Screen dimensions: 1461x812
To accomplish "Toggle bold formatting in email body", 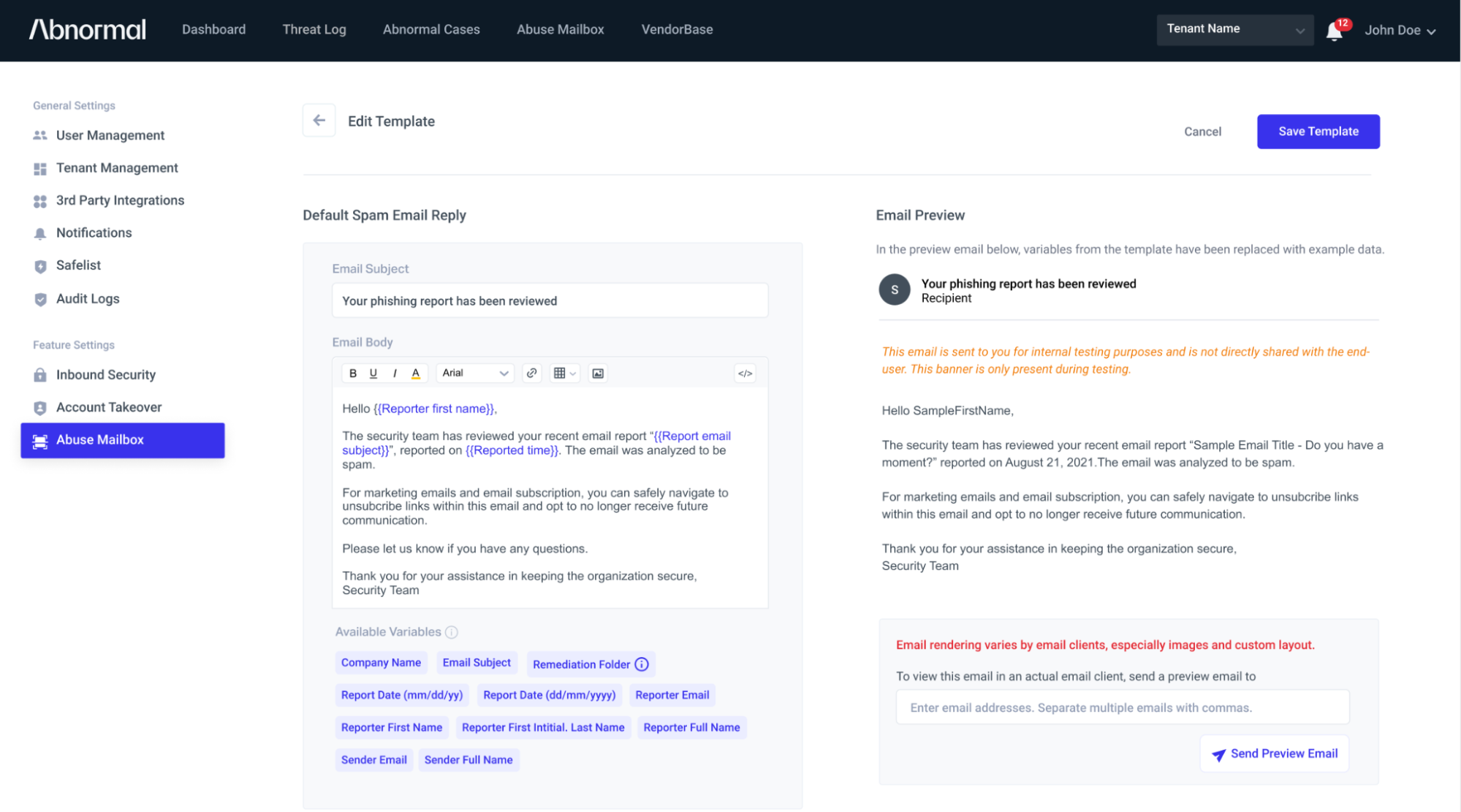I will [x=353, y=373].
